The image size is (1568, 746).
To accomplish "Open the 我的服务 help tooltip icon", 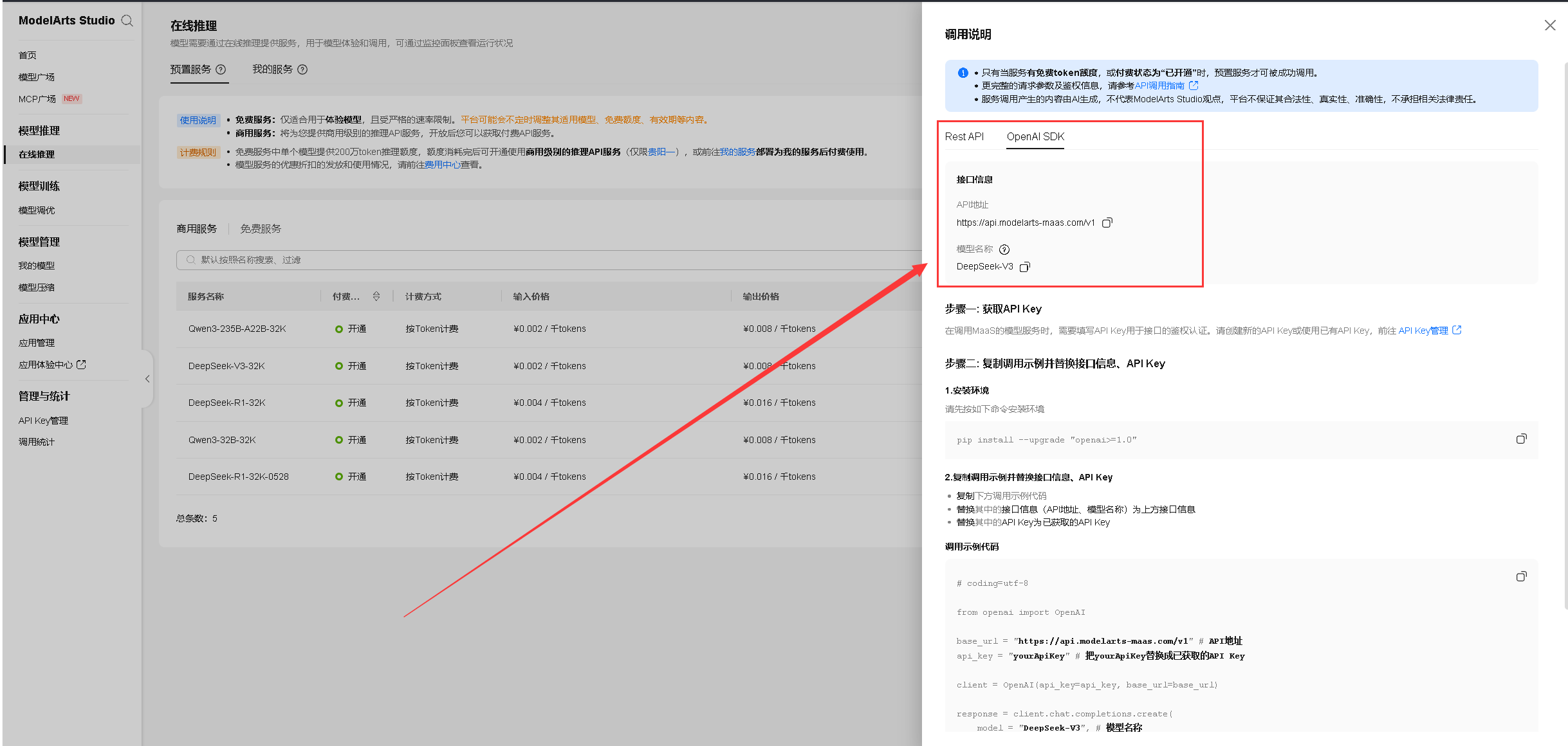I will (302, 69).
